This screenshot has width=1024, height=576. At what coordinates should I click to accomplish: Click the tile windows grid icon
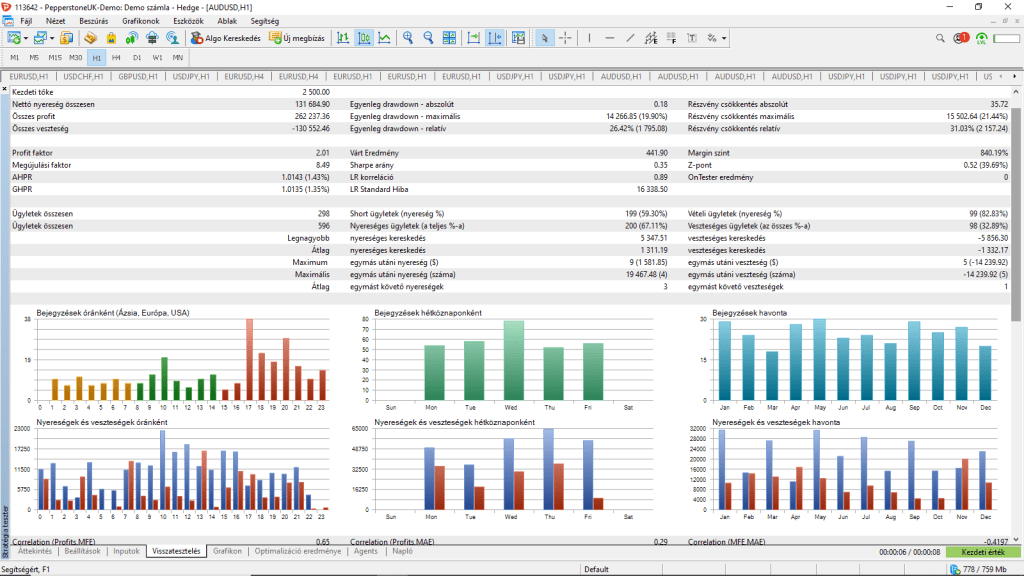(450, 38)
